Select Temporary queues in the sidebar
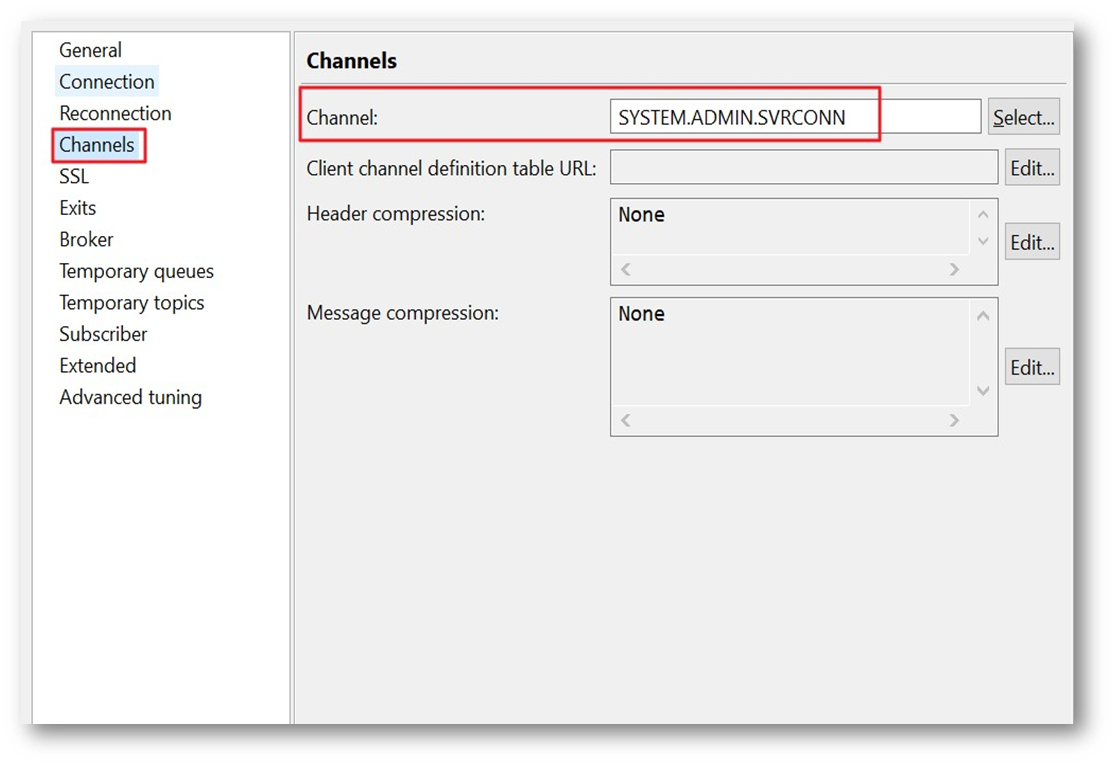This screenshot has height=766, width=1116. [x=136, y=271]
